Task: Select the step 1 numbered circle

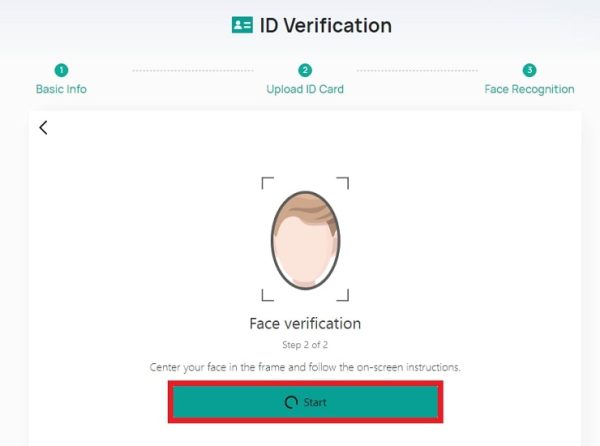Action: tap(61, 70)
